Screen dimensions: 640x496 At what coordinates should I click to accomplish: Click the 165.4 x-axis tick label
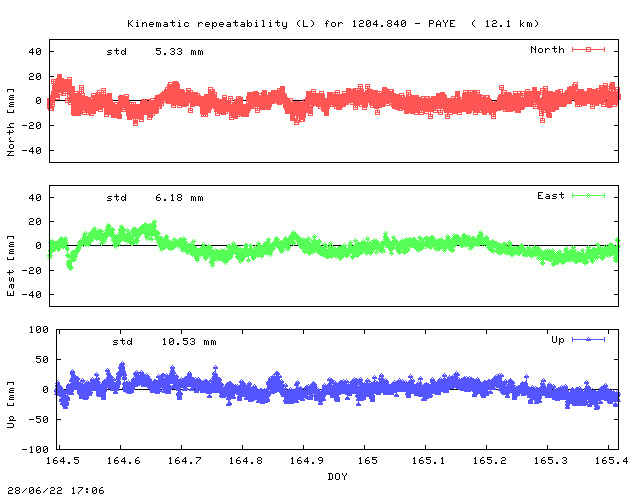[x=611, y=461]
